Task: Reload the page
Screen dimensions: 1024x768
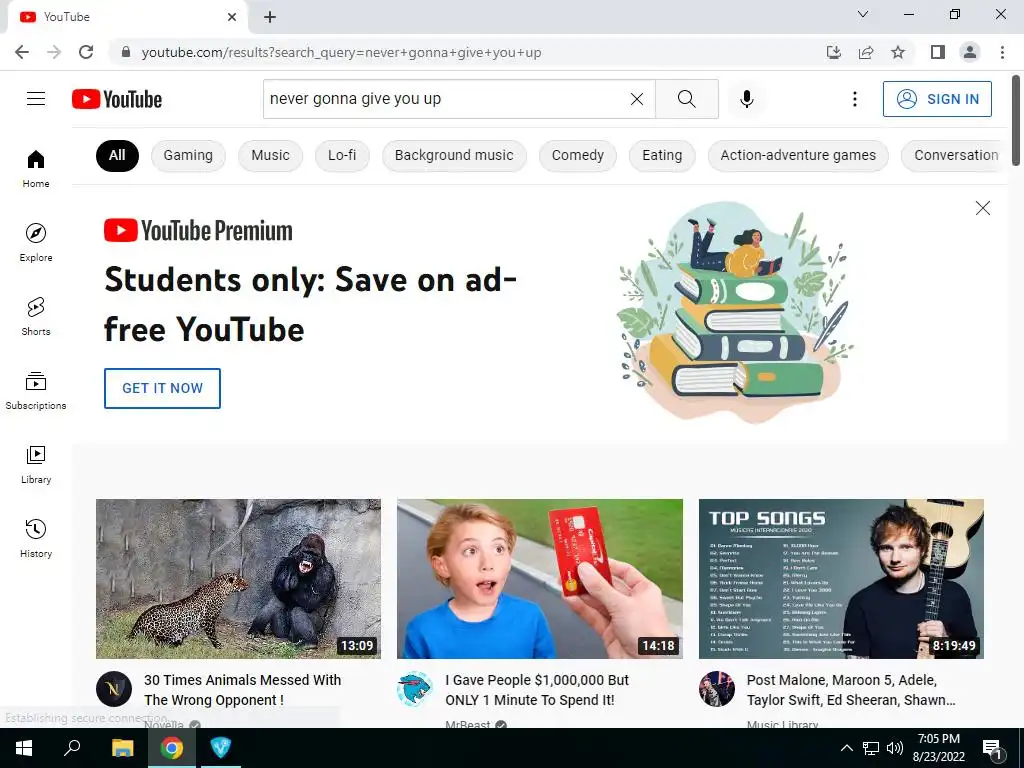Action: 86,52
